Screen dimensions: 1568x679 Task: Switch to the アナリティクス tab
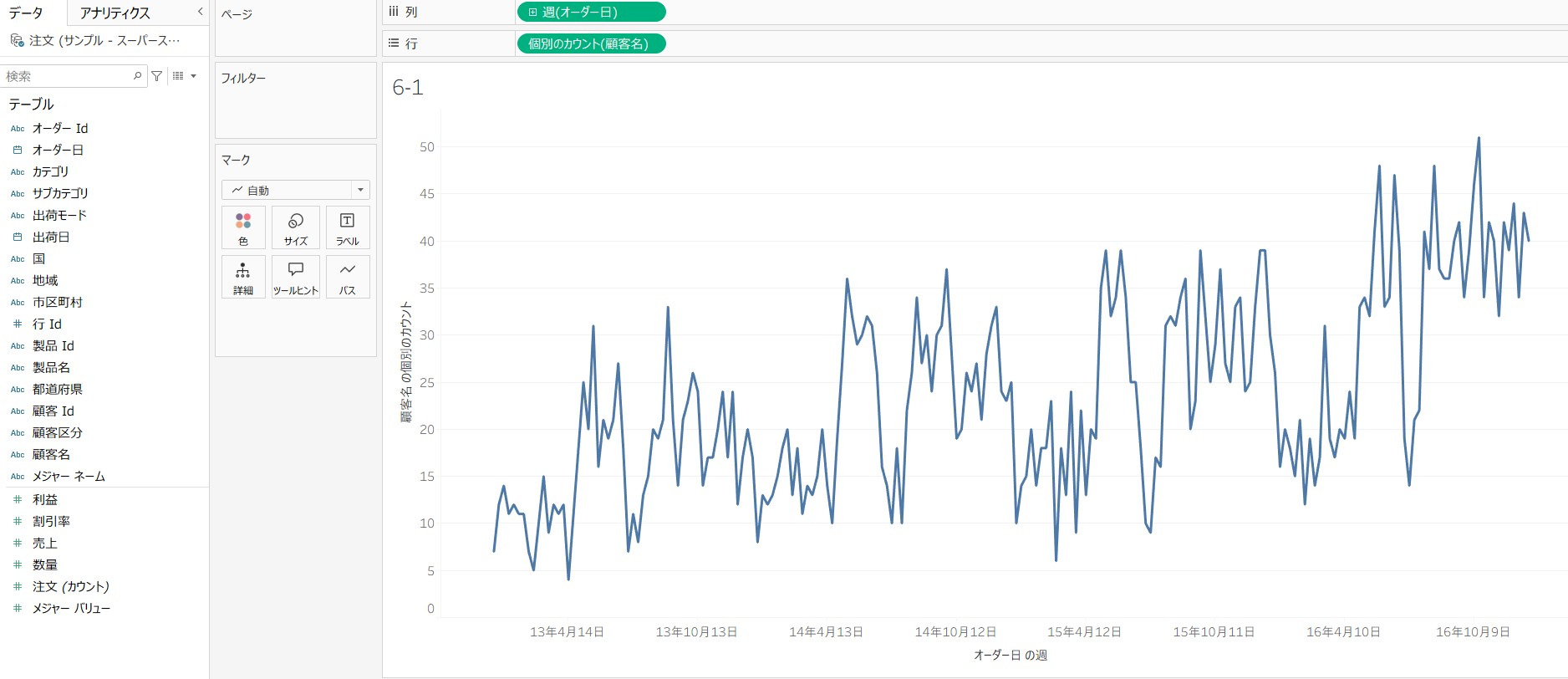(x=115, y=13)
